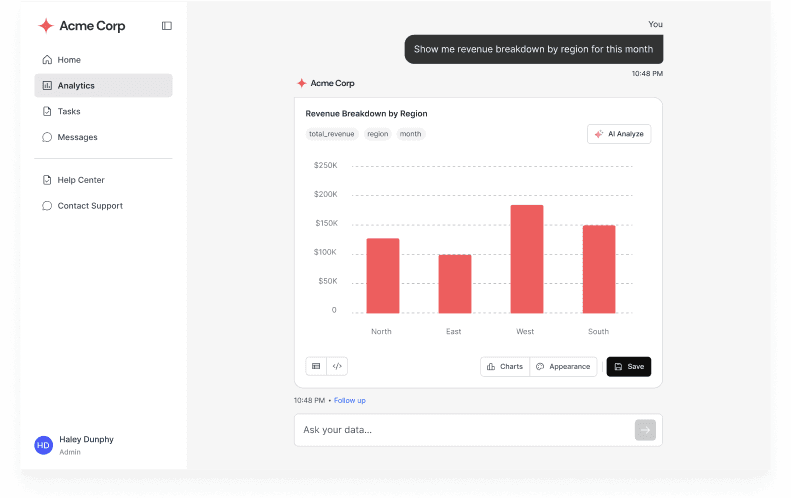Open the Charts options
The height and width of the screenshot is (498, 791).
tap(505, 366)
